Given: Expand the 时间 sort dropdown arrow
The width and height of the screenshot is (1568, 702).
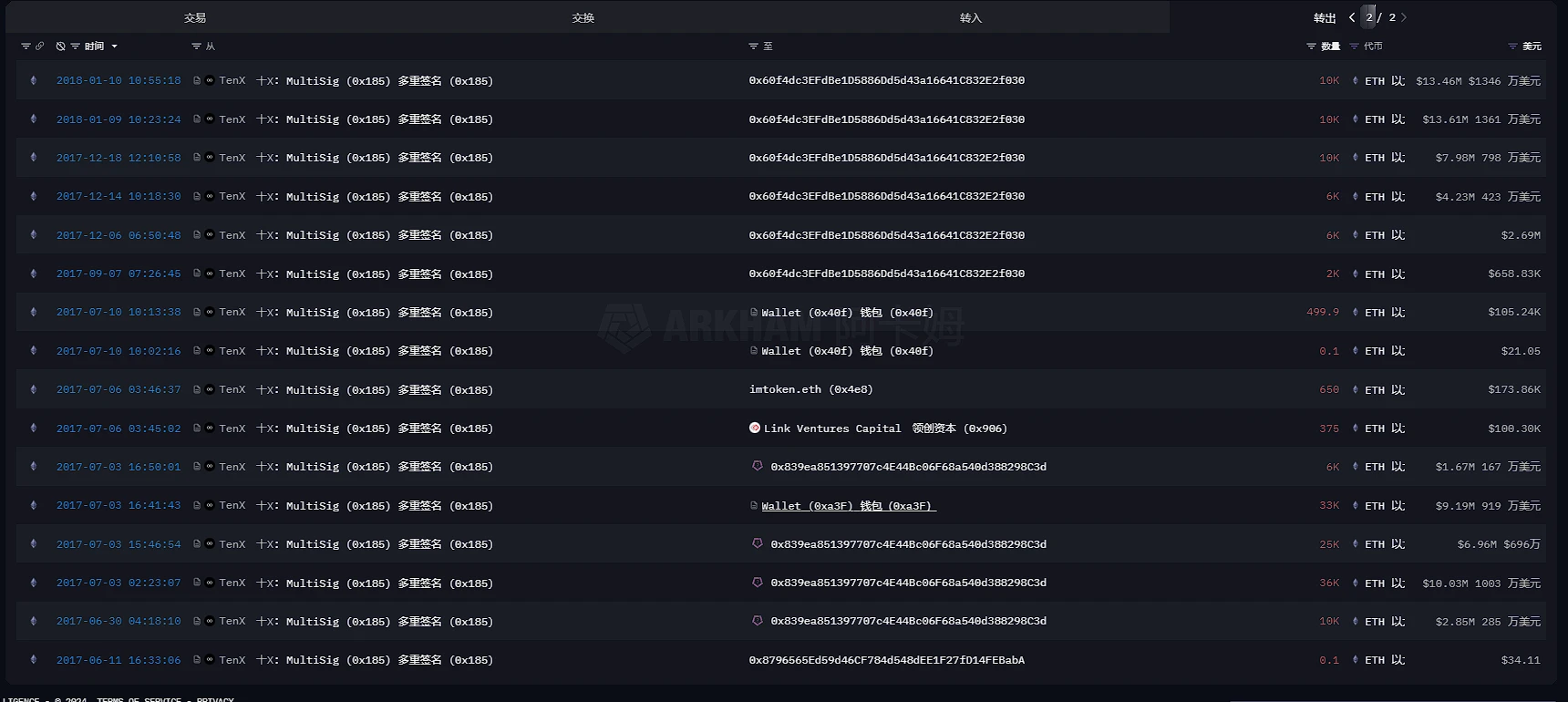Looking at the screenshot, I should click(x=114, y=46).
